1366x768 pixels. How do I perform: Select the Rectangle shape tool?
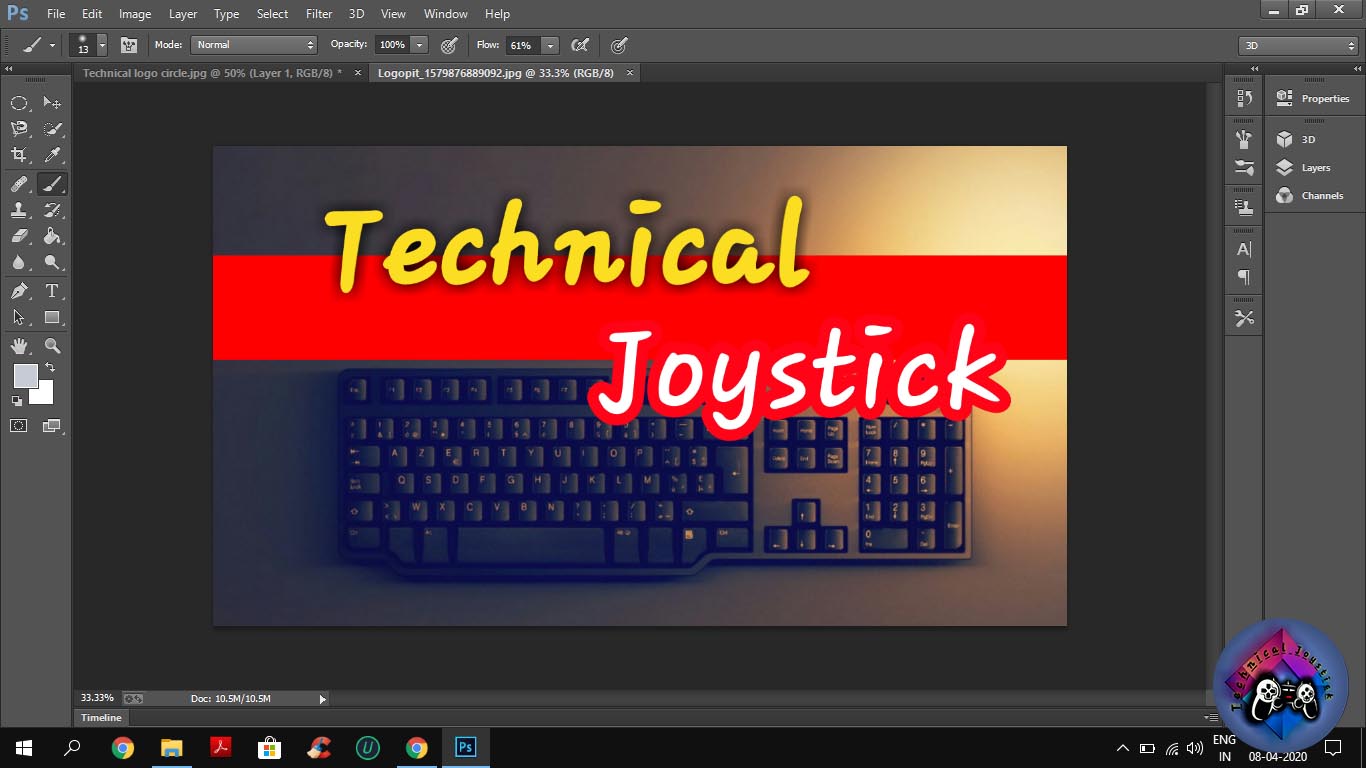point(52,317)
